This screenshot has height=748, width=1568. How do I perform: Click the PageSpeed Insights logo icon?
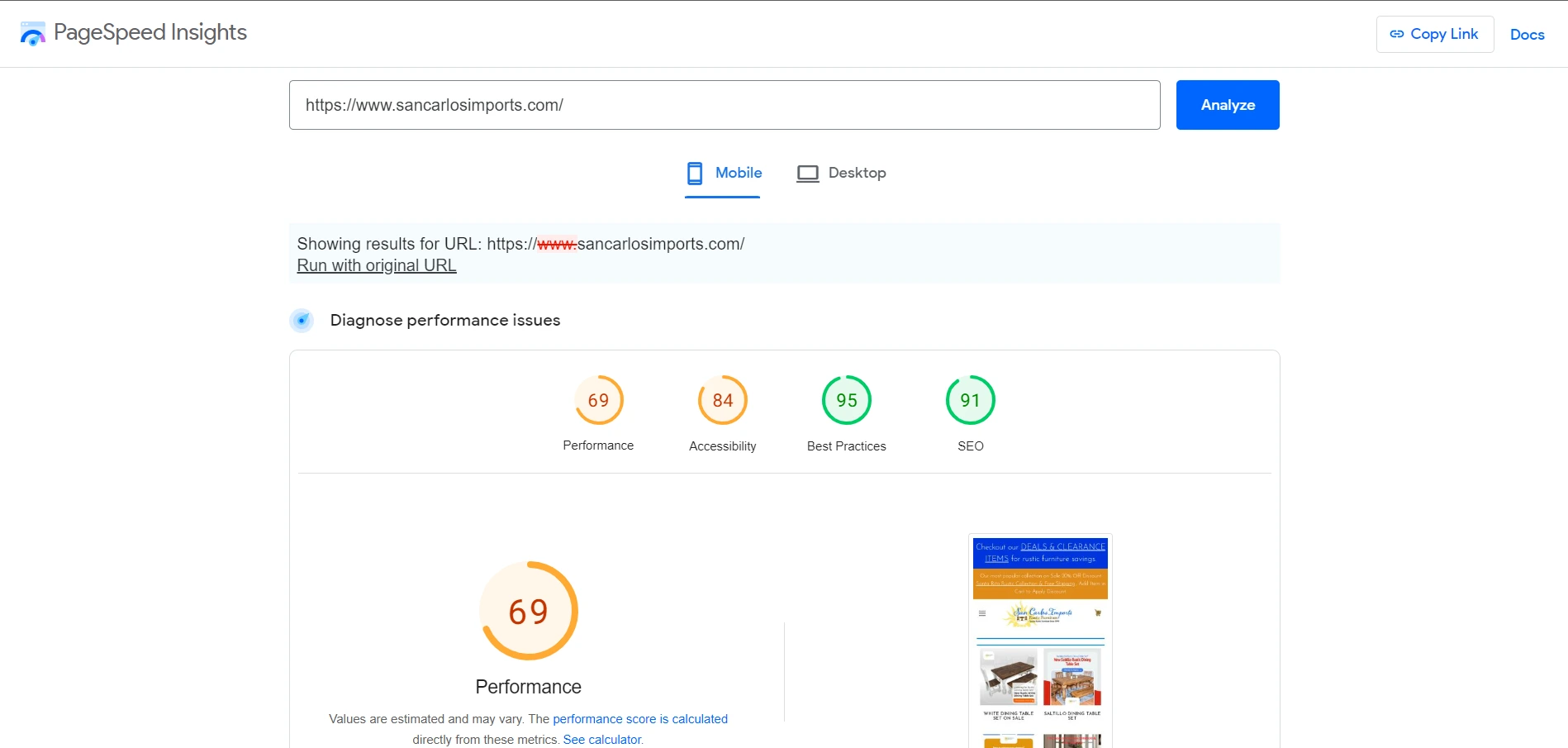pyautogui.click(x=33, y=34)
